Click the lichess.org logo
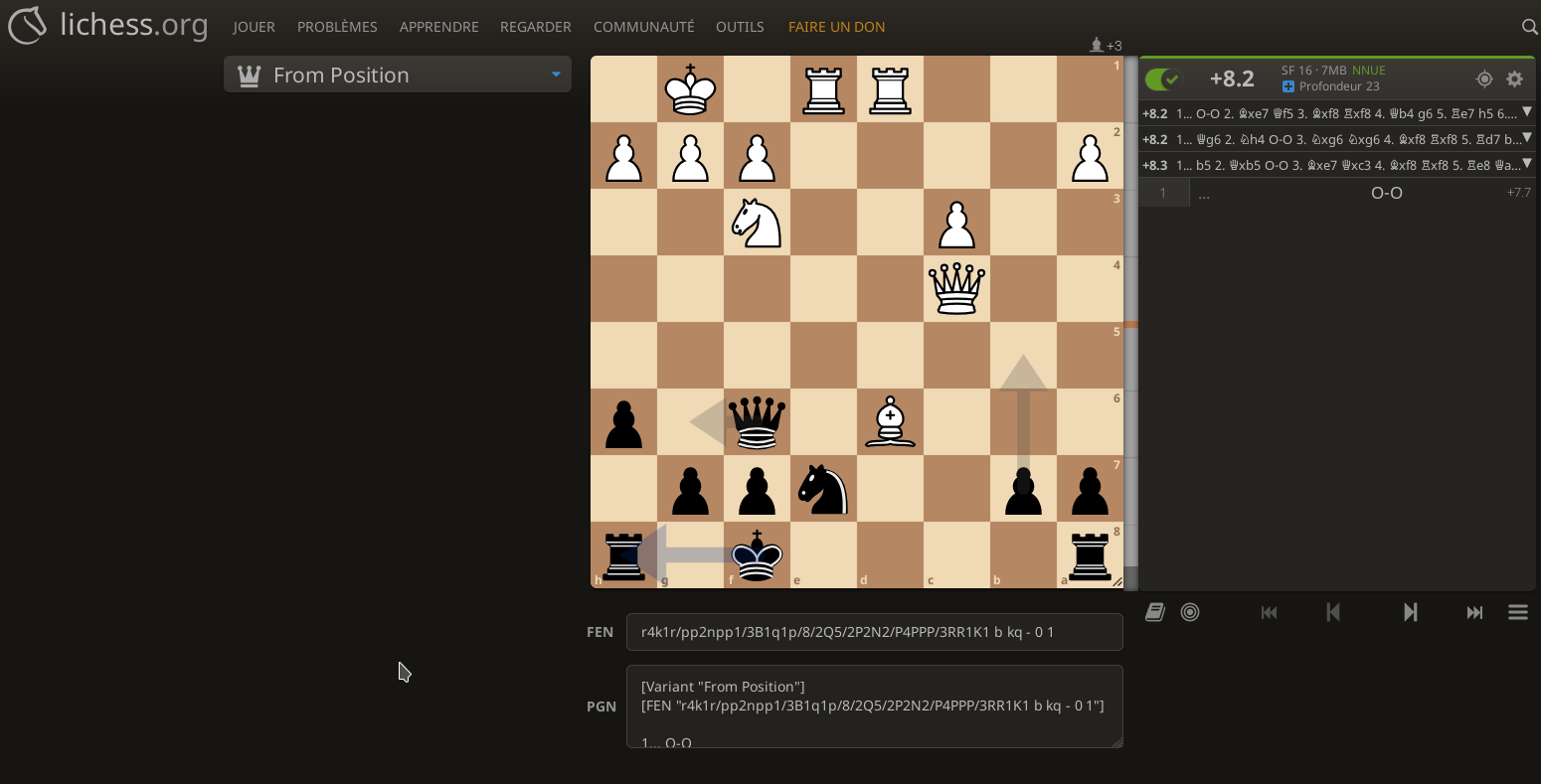1541x784 pixels. tap(107, 26)
